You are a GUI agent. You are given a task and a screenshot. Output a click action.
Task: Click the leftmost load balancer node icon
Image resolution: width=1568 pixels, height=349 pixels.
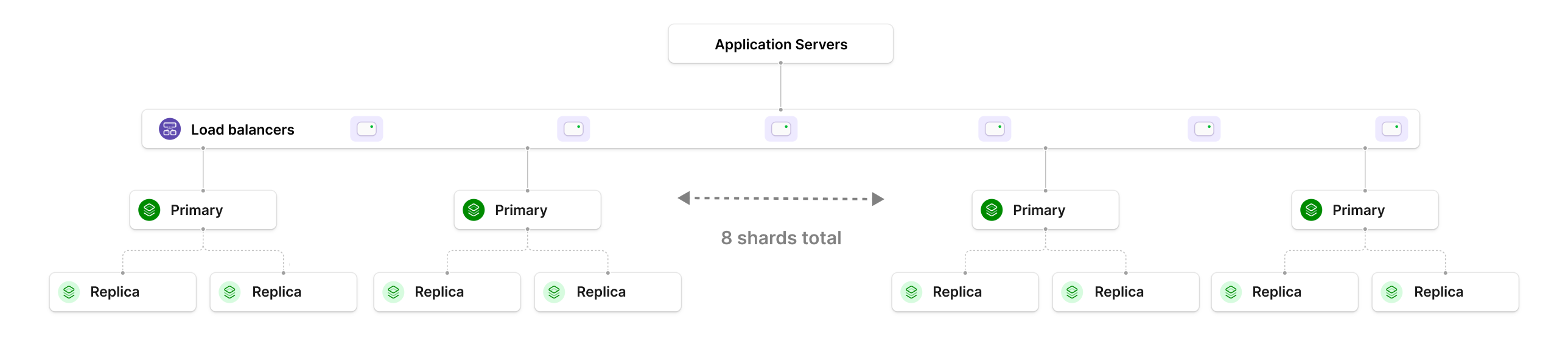pyautogui.click(x=366, y=129)
